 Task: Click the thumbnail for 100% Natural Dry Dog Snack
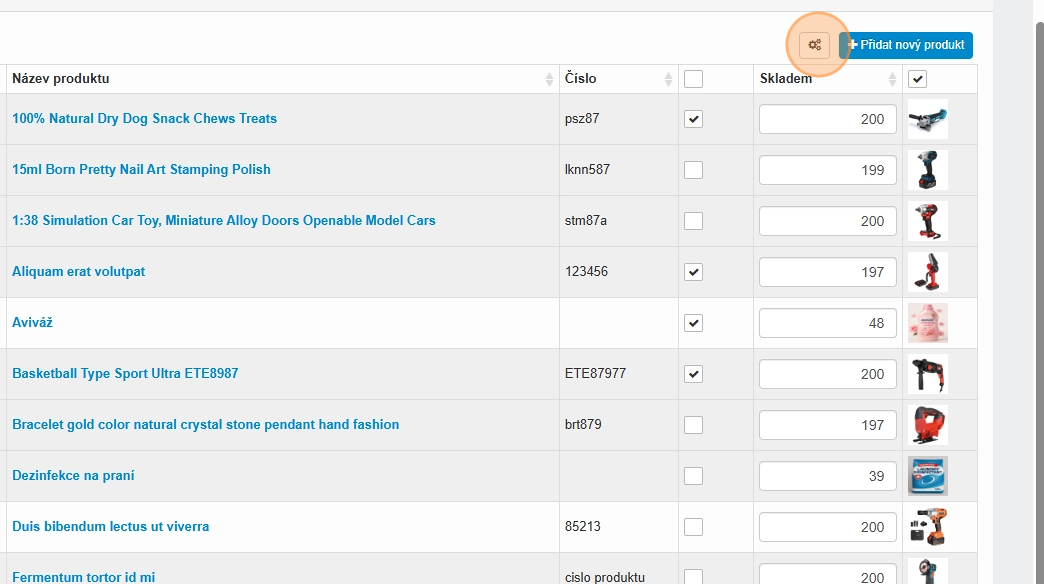point(927,119)
